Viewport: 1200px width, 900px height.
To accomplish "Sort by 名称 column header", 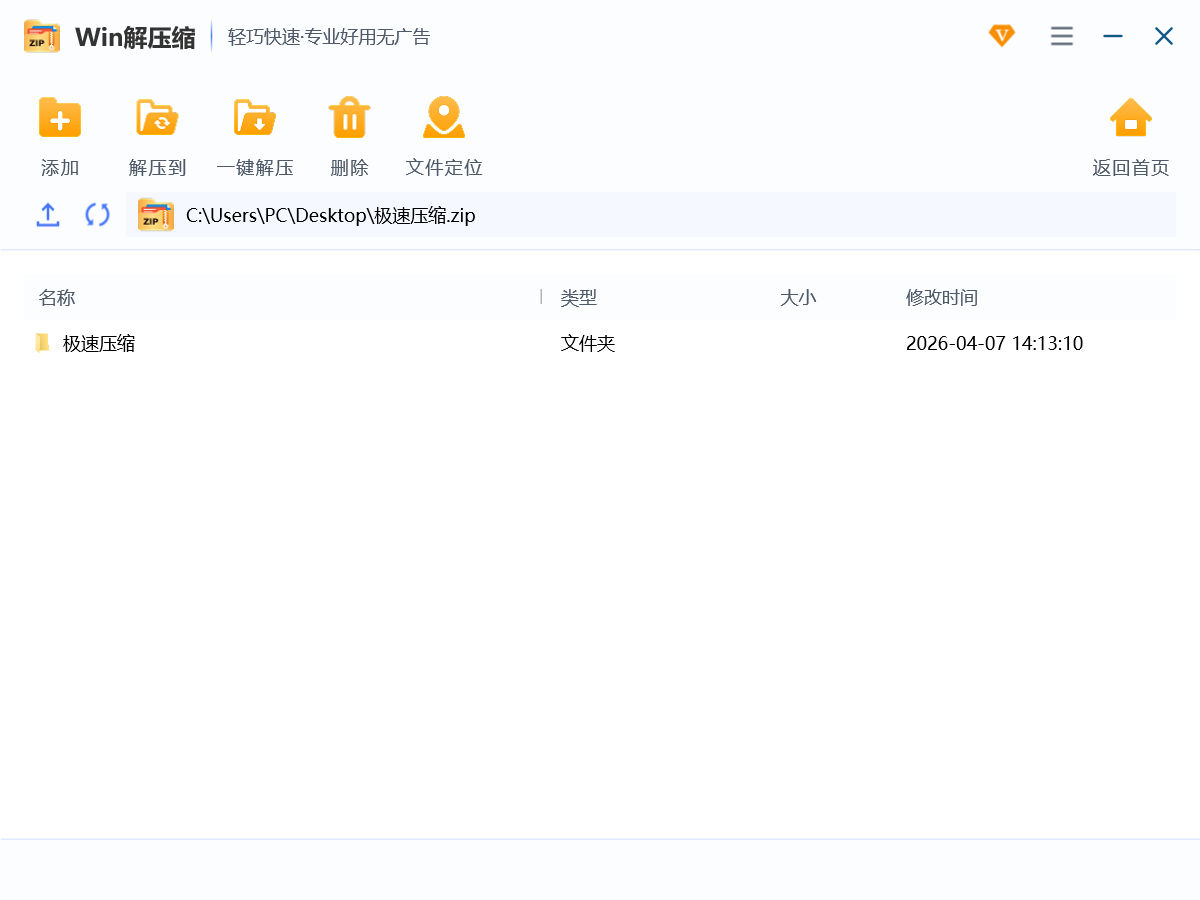I will coord(57,298).
